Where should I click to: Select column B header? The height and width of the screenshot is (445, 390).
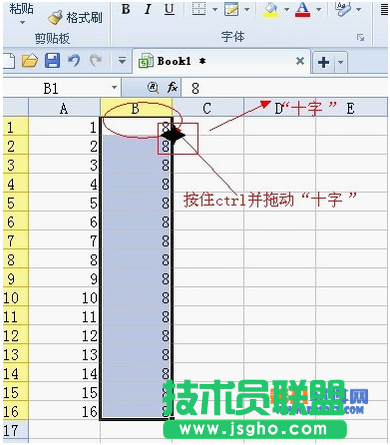(136, 108)
